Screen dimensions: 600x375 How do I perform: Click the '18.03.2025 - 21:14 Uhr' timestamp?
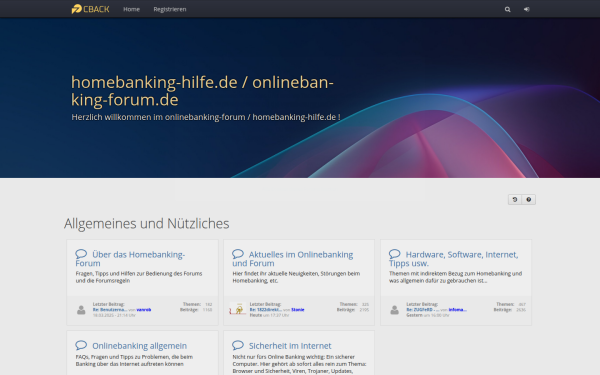(x=114, y=315)
